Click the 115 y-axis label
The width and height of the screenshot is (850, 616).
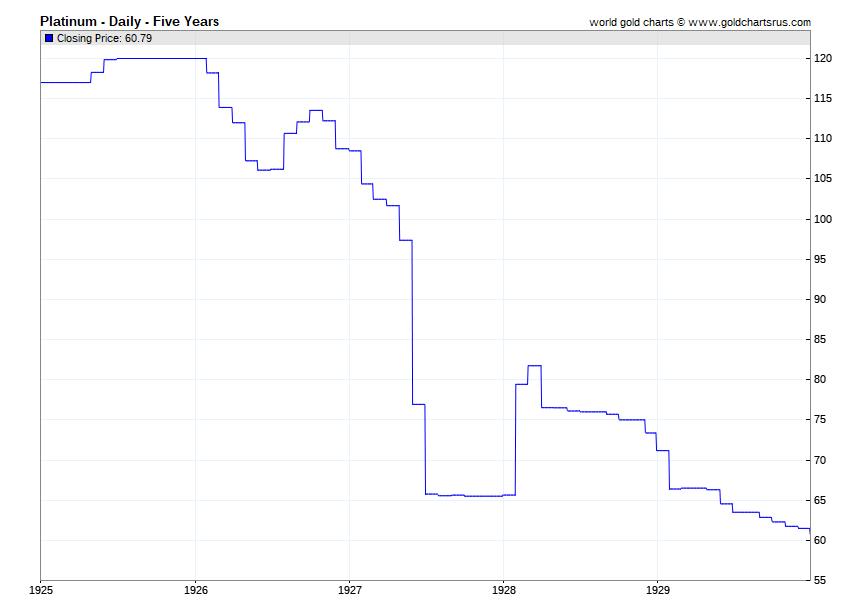823,99
